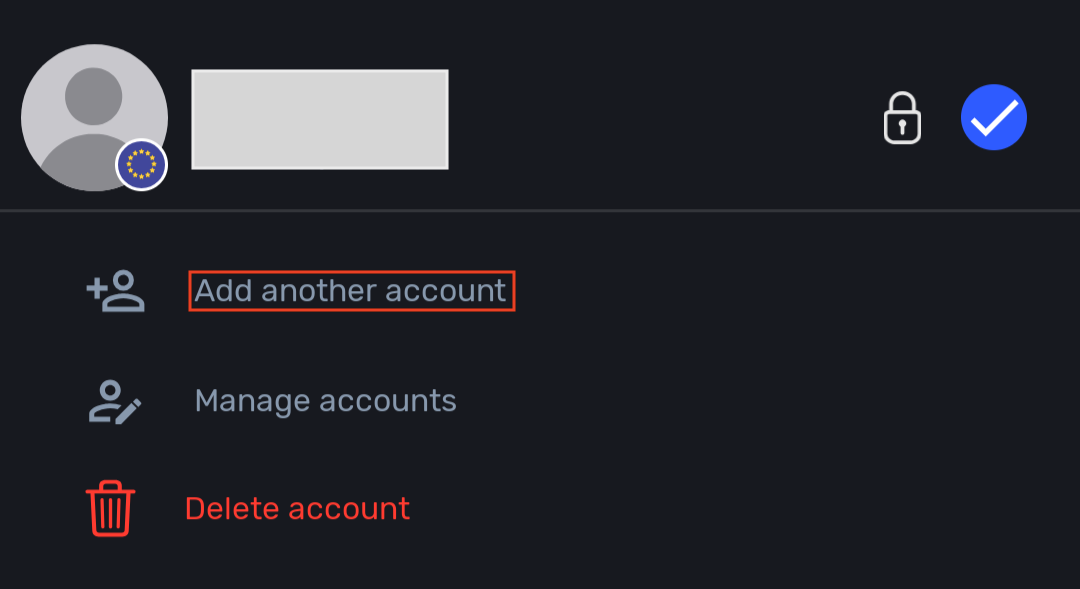Select the current account's circular check indicator
The image size is (1080, 589).
(994, 118)
